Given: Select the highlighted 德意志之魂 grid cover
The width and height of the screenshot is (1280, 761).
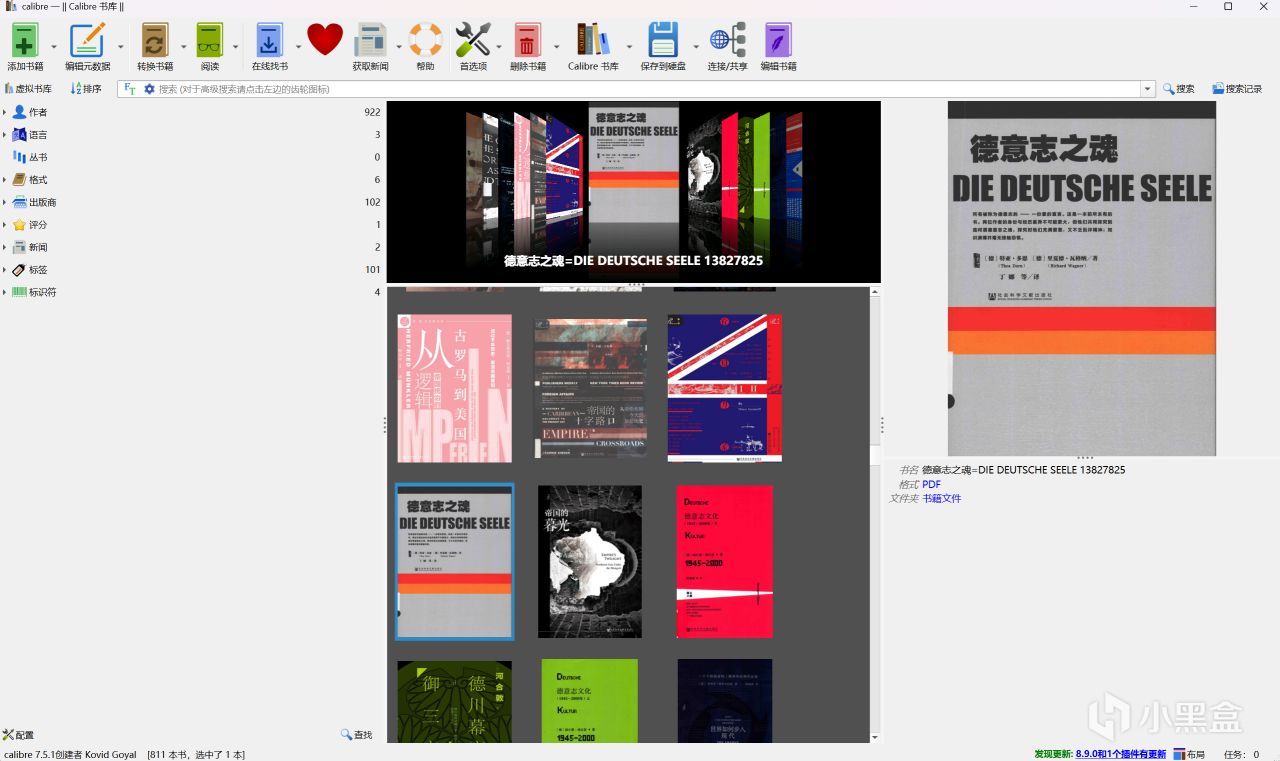Looking at the screenshot, I should click(454, 562).
